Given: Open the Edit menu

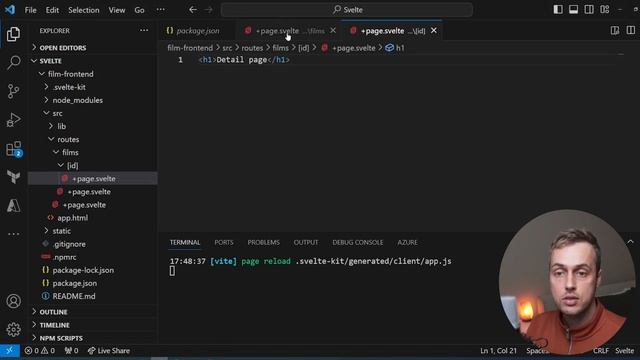Looking at the screenshot, I should point(52,10).
